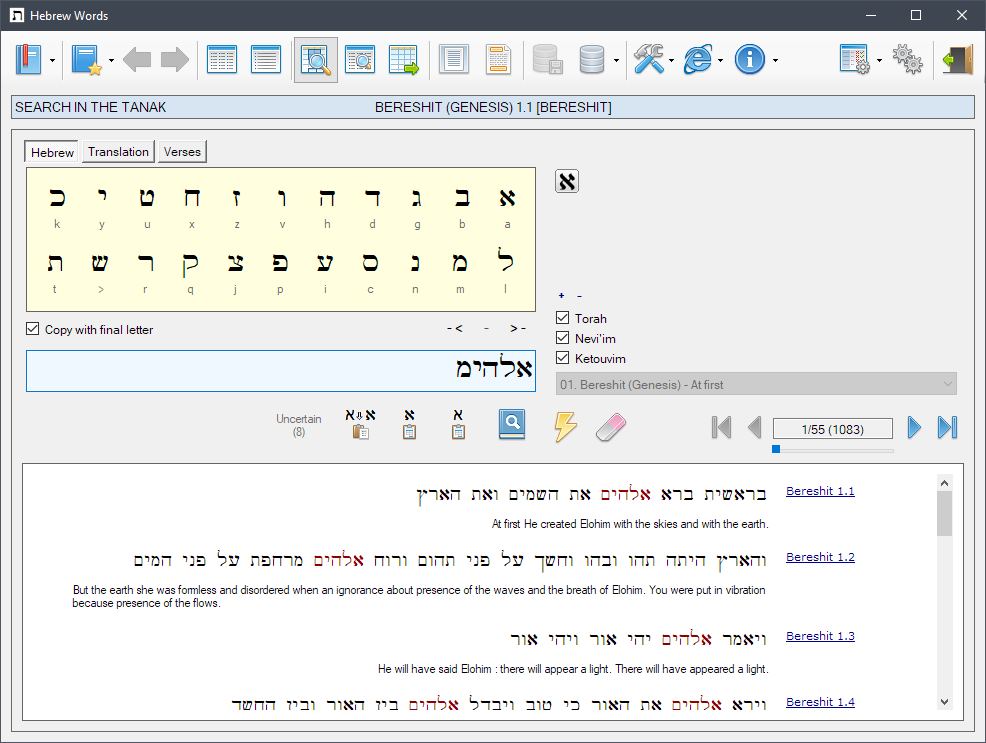Open the Bereshit (Genesis) book combo box
The height and width of the screenshot is (743, 986).
pyautogui.click(x=756, y=384)
